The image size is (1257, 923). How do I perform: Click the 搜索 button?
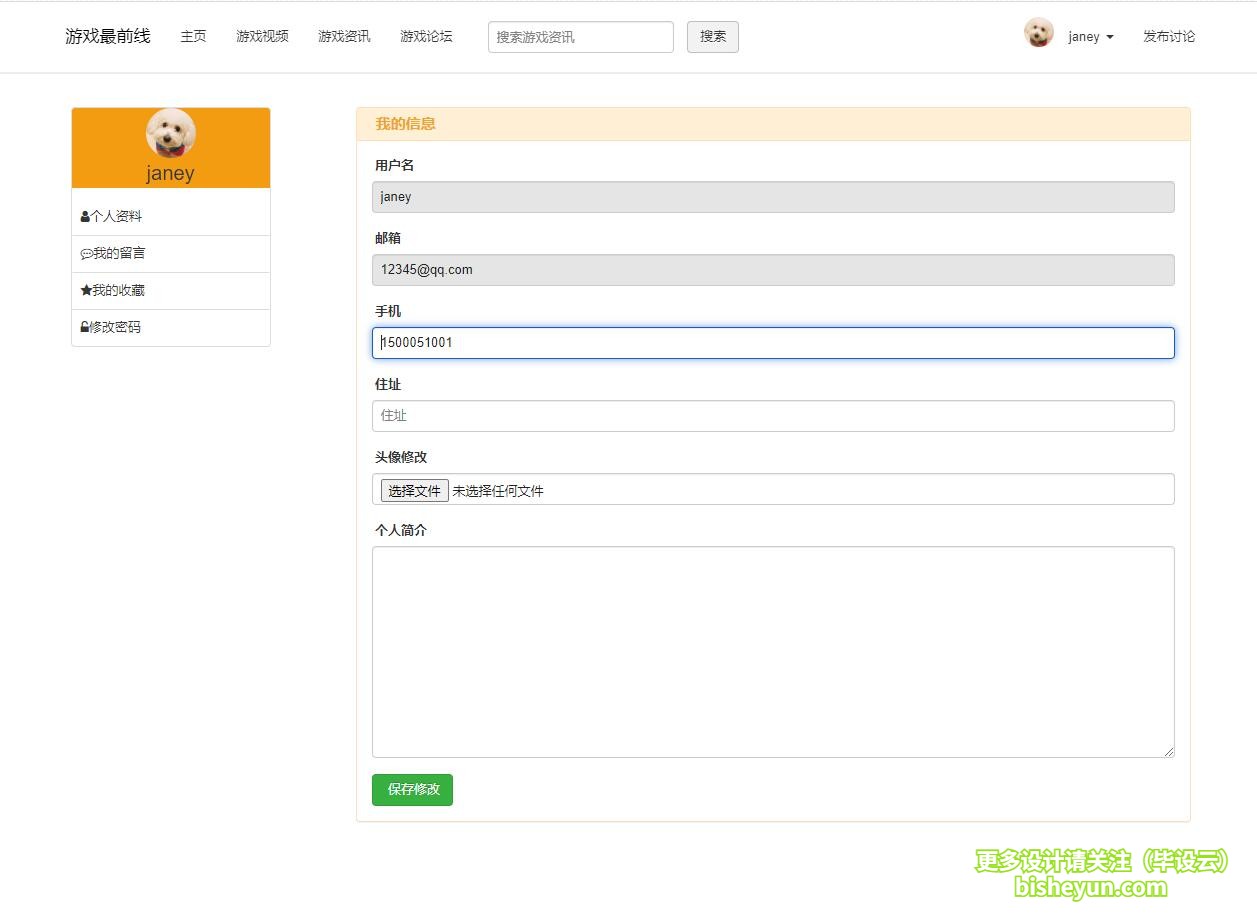[713, 37]
